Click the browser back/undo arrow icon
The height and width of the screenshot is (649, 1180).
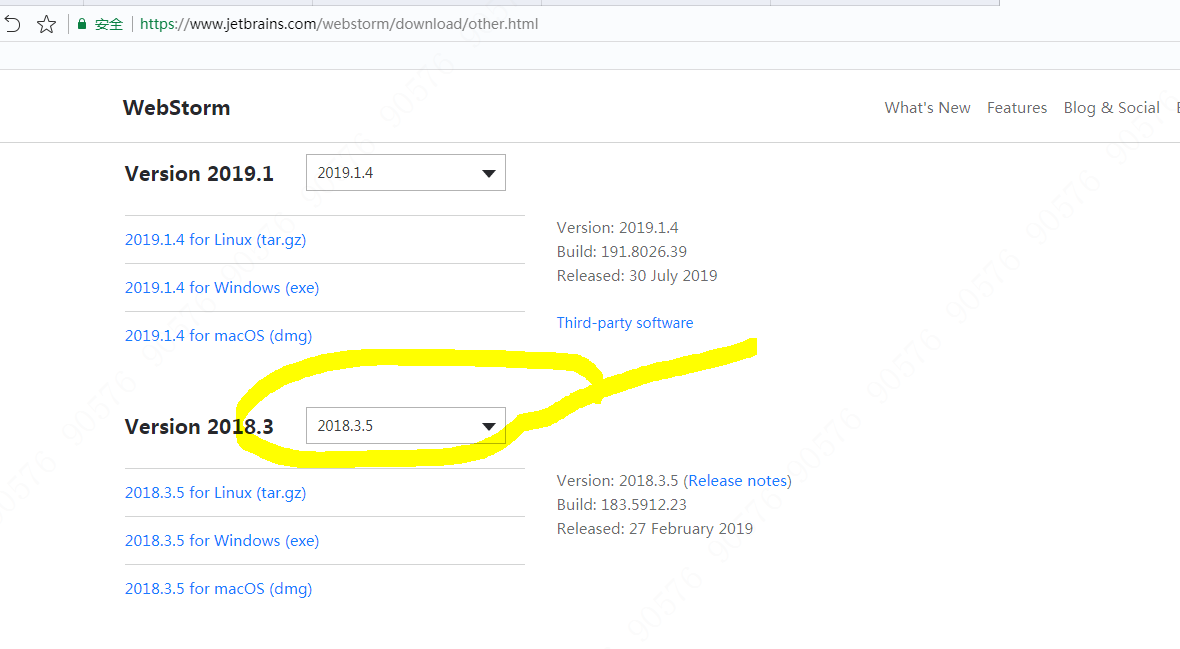12,24
